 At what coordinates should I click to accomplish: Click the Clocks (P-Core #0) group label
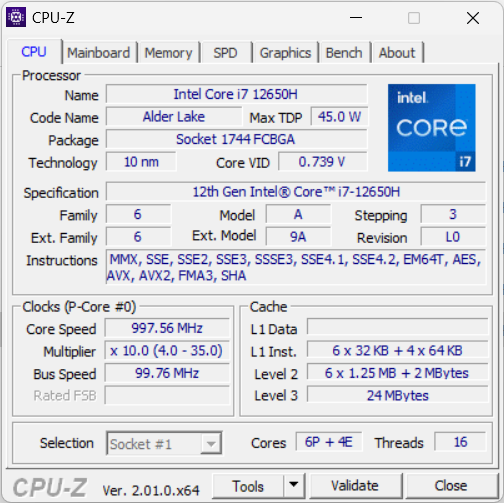pos(79,307)
